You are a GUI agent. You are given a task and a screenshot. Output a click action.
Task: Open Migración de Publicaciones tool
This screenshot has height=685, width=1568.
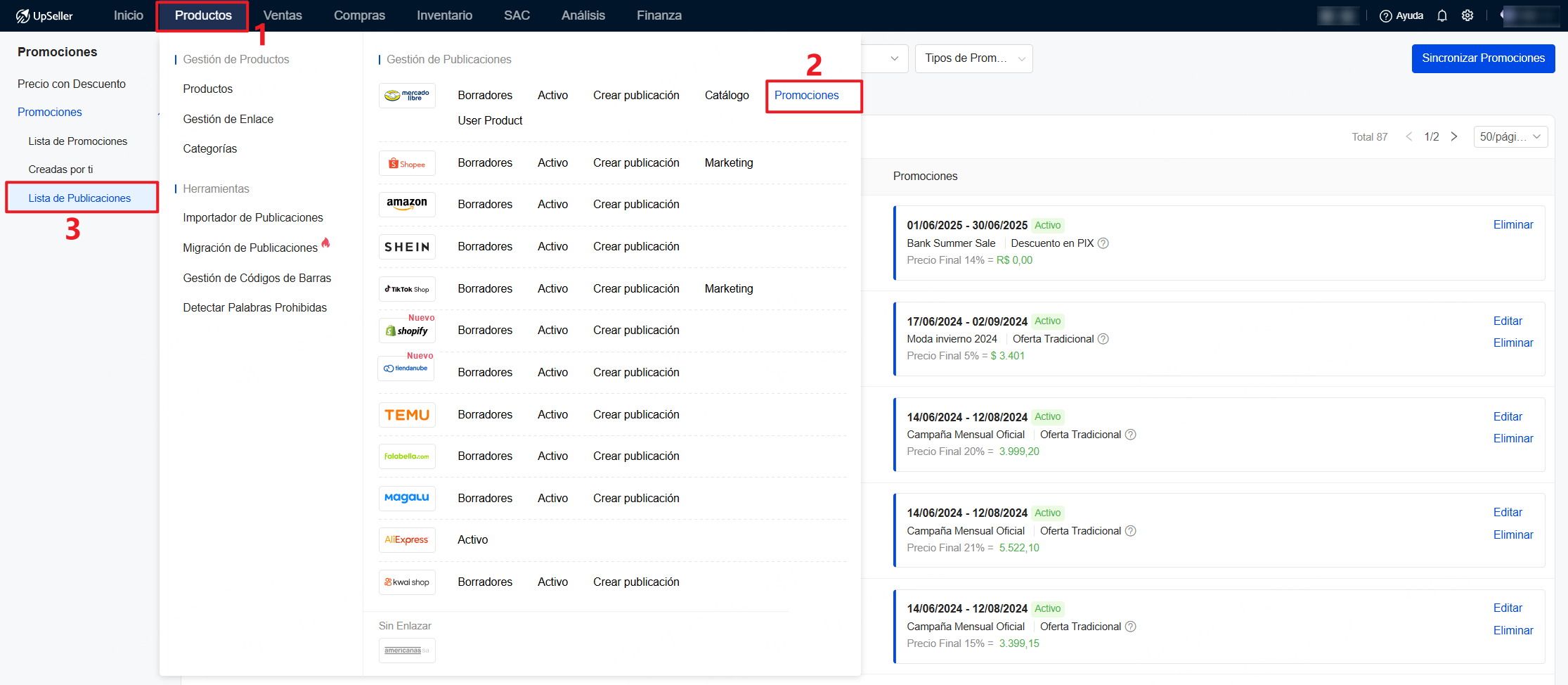pos(250,248)
